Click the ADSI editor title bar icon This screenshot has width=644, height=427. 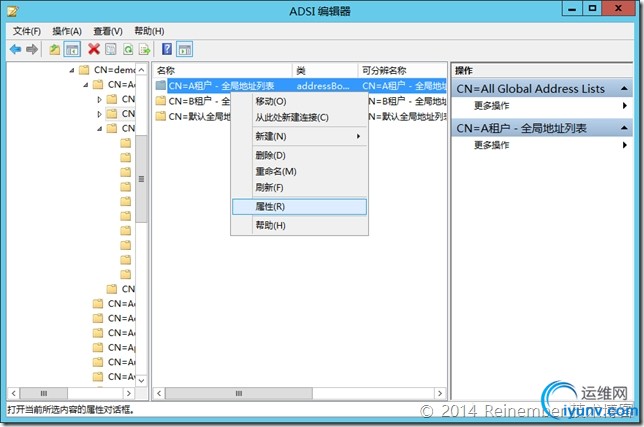tap(12, 11)
